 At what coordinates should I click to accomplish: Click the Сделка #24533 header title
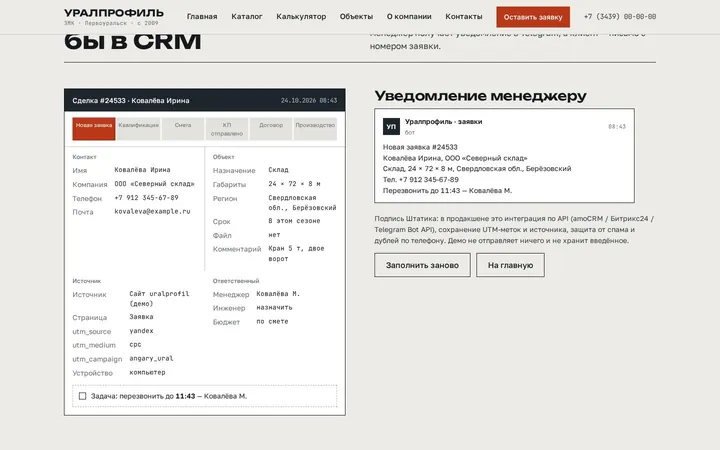131,100
